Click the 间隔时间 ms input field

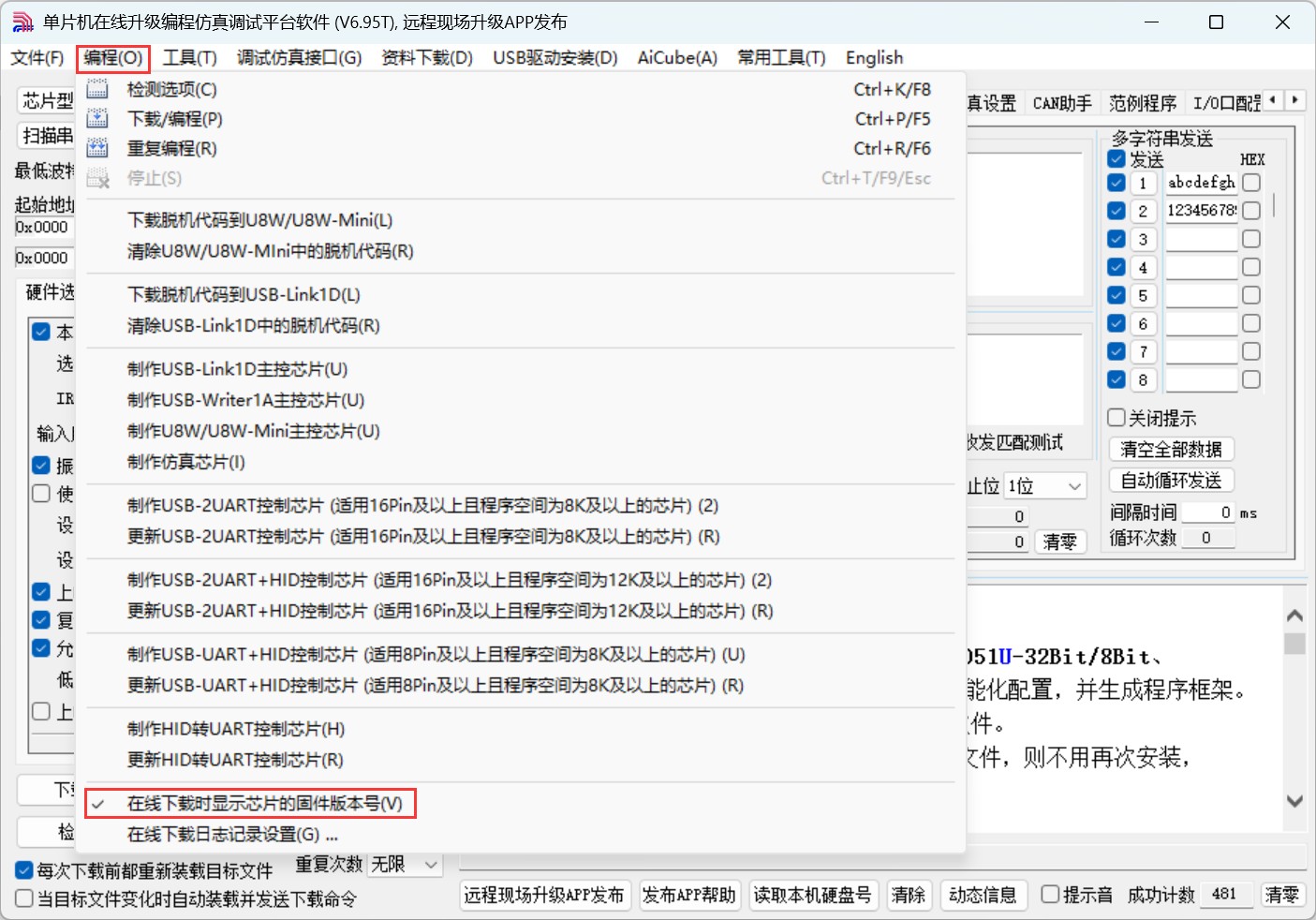pyautogui.click(x=1208, y=512)
